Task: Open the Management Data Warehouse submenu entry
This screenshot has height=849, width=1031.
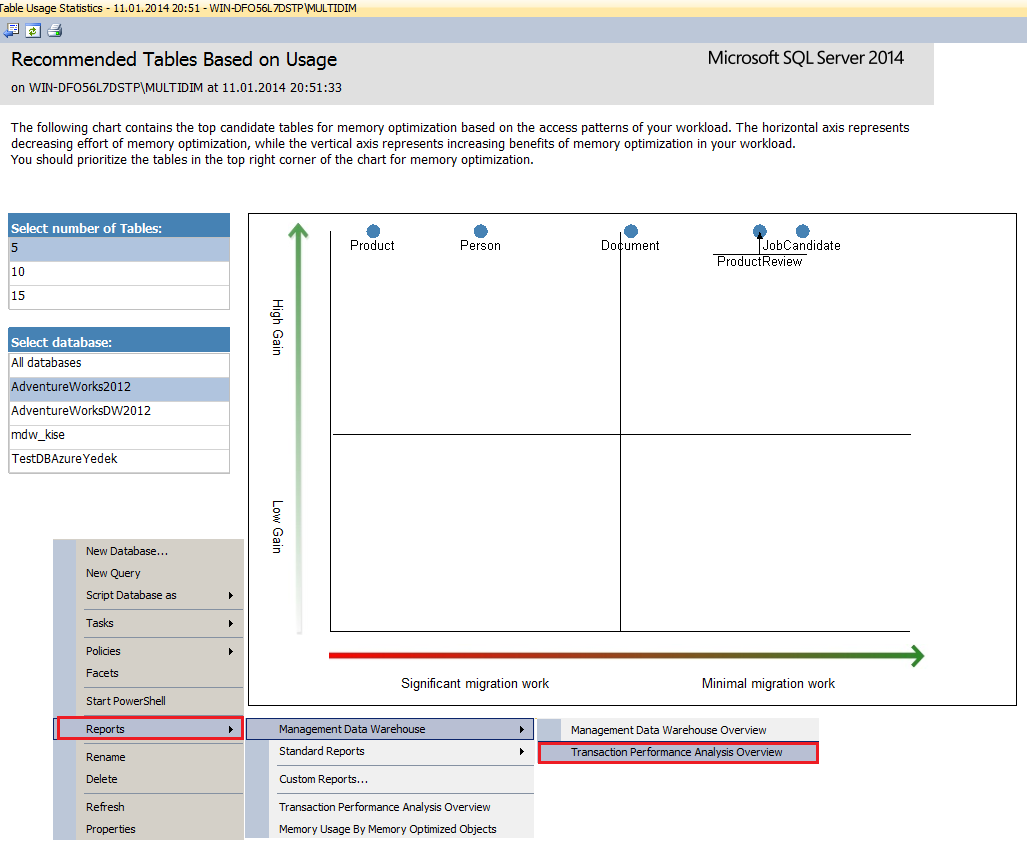Action: [390, 729]
